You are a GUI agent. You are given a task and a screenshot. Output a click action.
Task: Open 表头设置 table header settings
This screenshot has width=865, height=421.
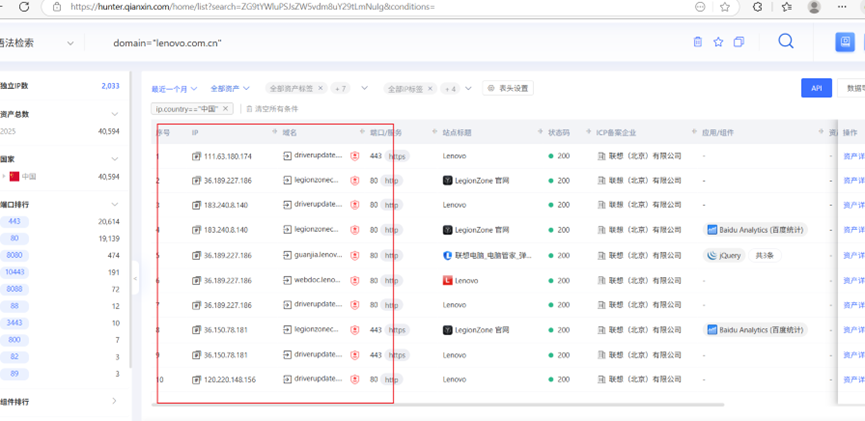(508, 88)
